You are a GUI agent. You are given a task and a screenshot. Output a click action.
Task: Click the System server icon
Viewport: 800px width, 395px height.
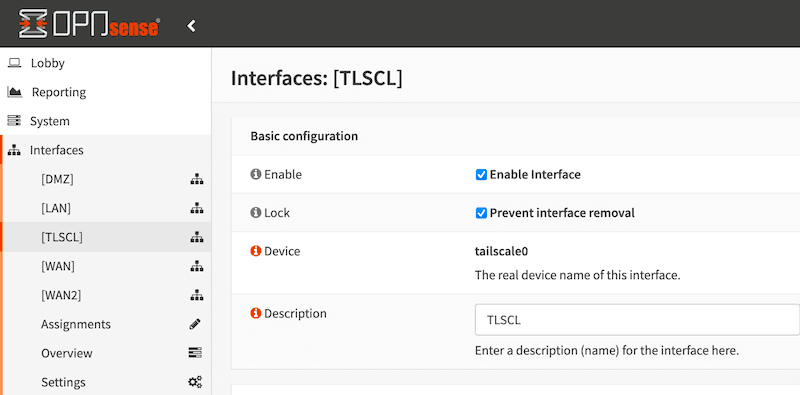click(x=14, y=121)
